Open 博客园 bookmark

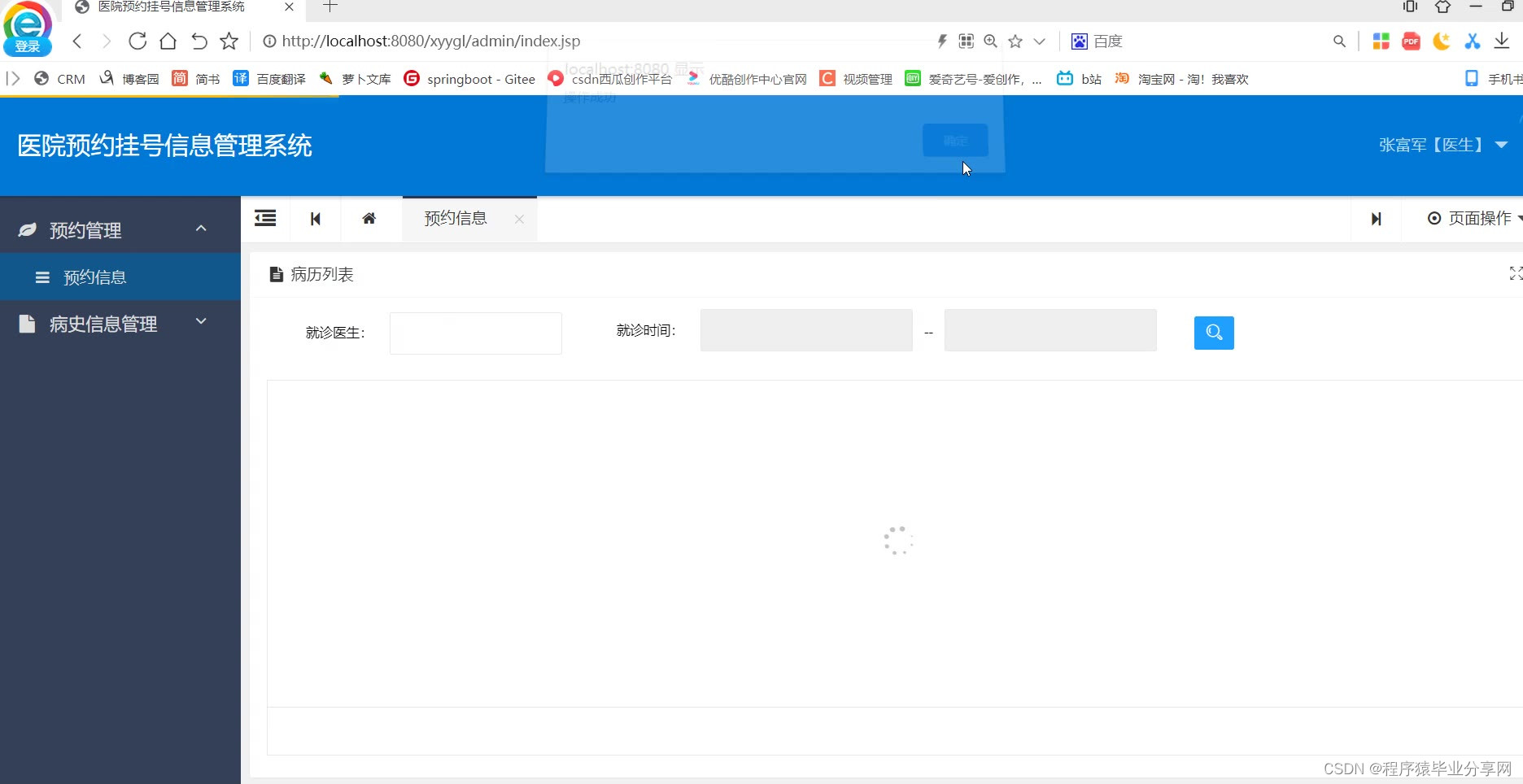tap(129, 79)
